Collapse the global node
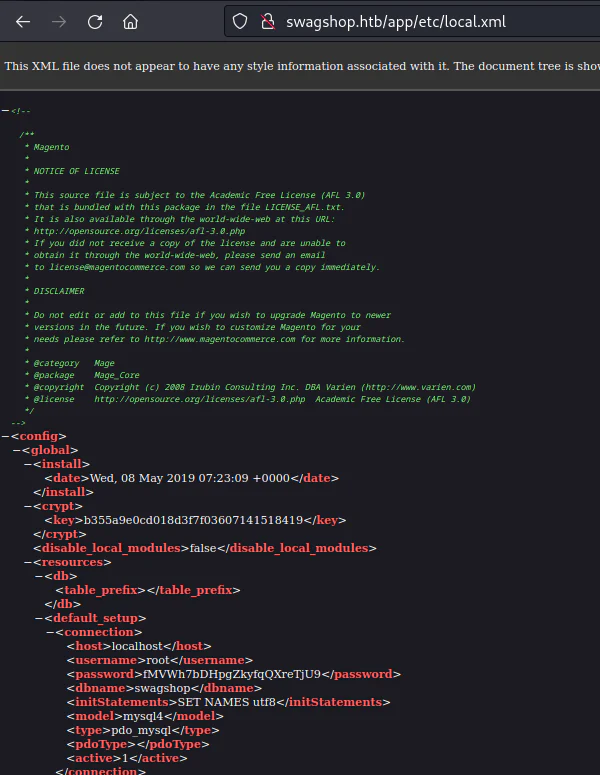Image resolution: width=600 pixels, height=775 pixels. click(x=16, y=450)
